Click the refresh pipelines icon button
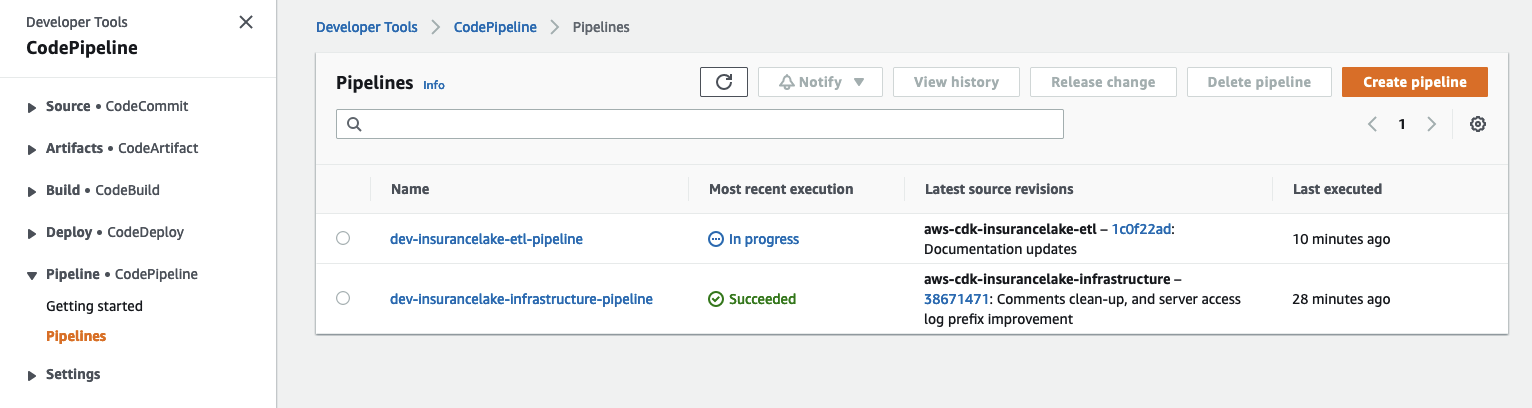This screenshot has height=408, width=1532. (x=724, y=82)
